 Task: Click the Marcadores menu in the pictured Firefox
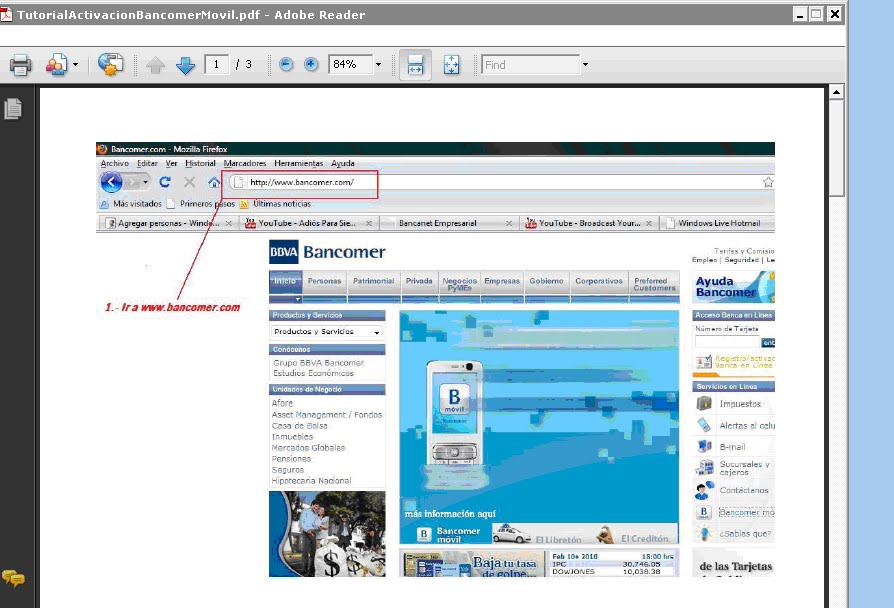tap(245, 163)
